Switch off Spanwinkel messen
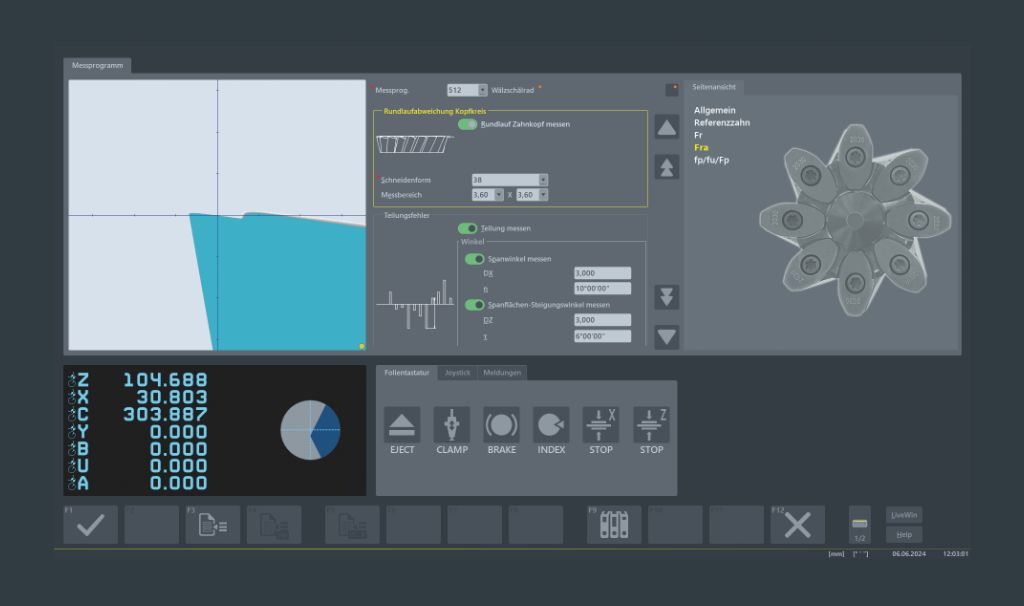Screen dimensions: 1024x606 475,259
